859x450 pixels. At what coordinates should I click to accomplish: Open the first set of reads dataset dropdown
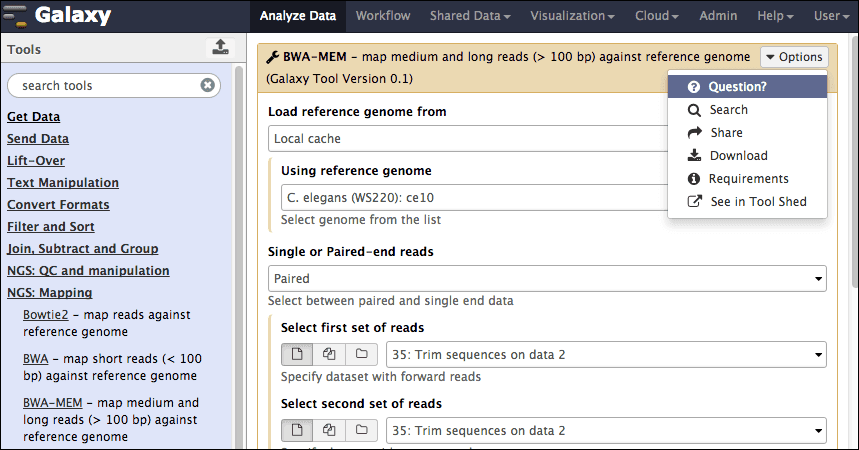(x=606, y=355)
